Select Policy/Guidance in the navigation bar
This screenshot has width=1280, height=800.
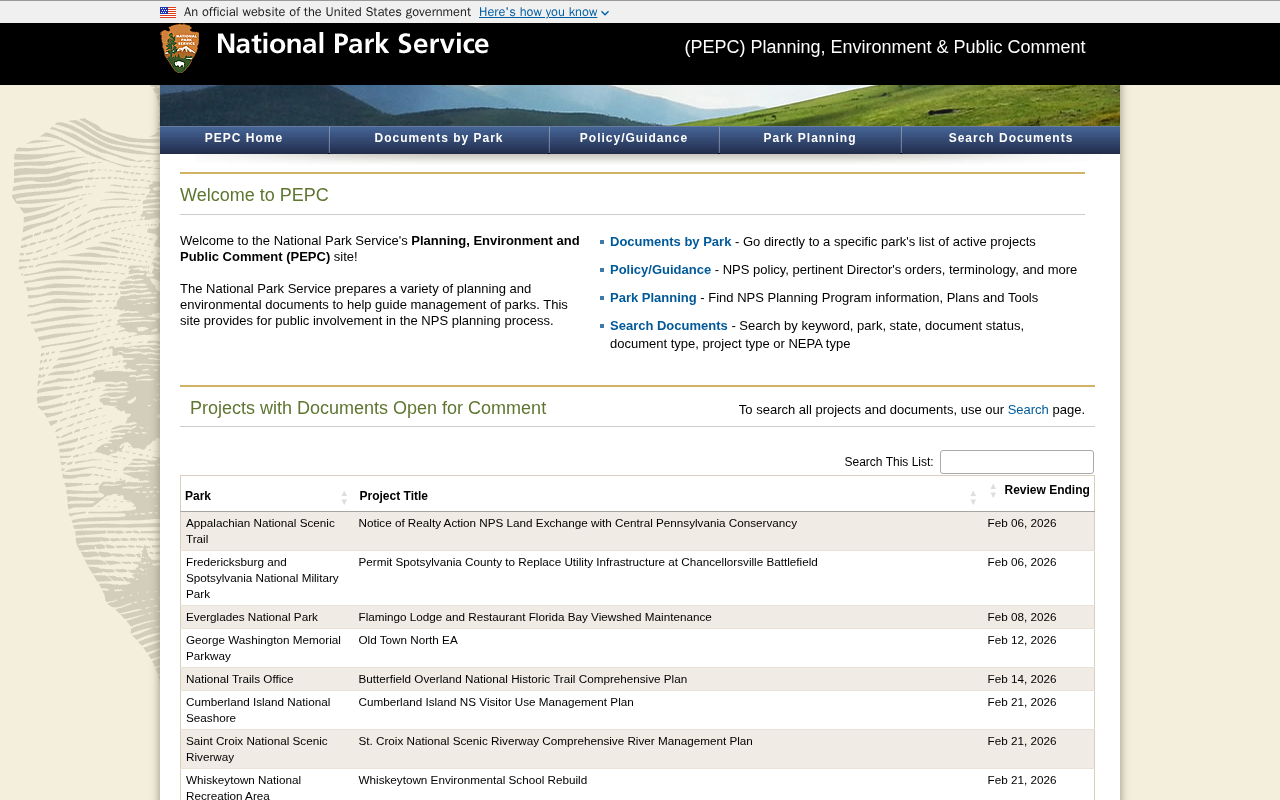tap(634, 139)
